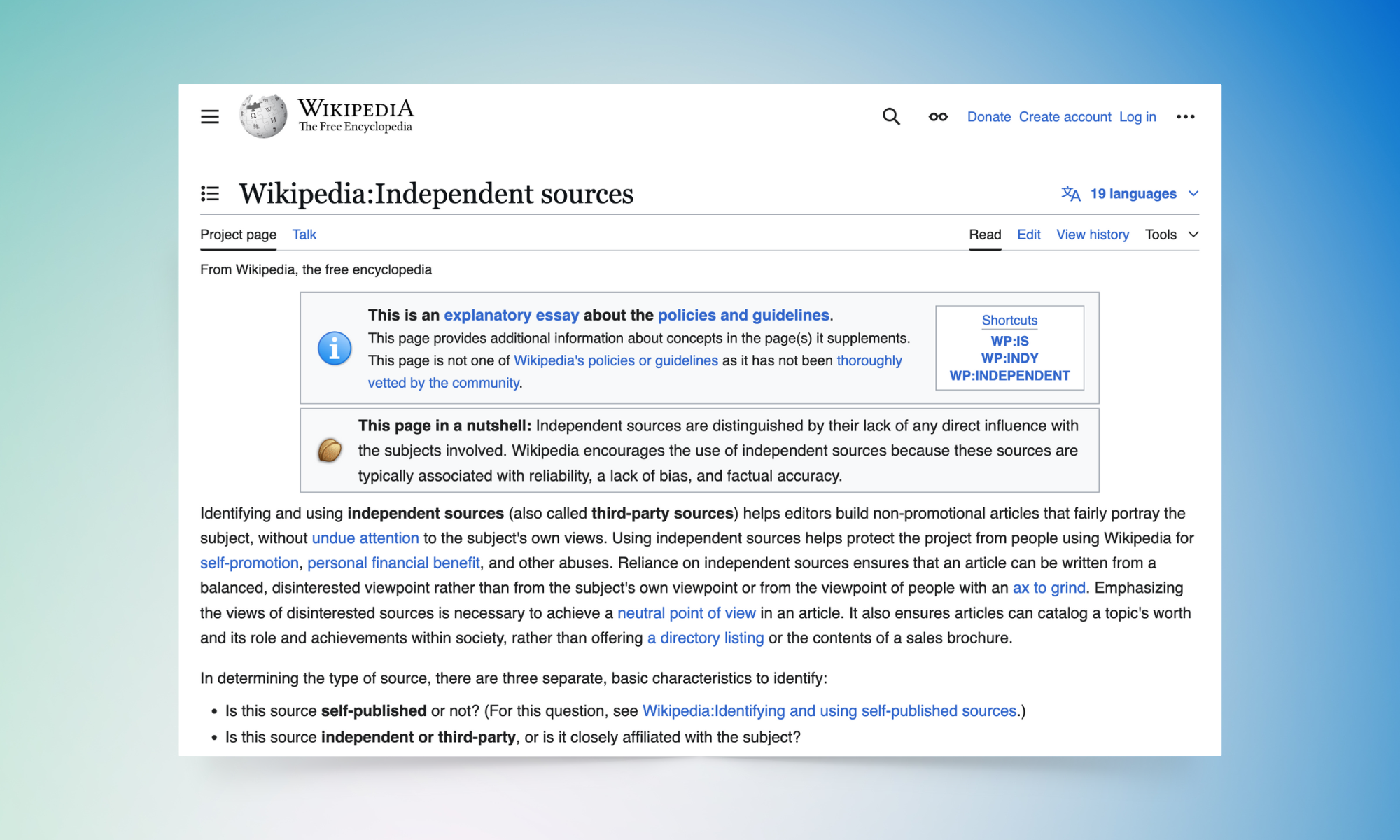
Task: Click the Donate link
Action: pos(988,117)
